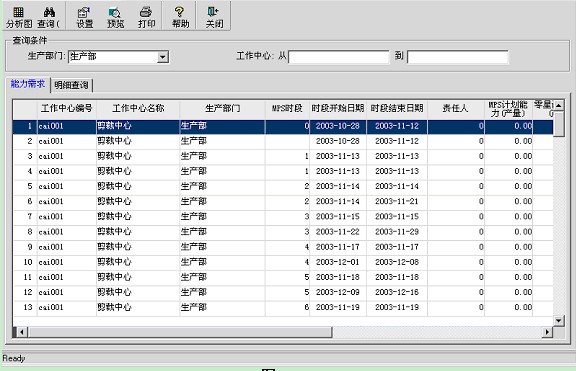Viewport: 576px width, 371px height.
Task: Expand the 生产部门 dropdown arrow
Action: [163, 57]
